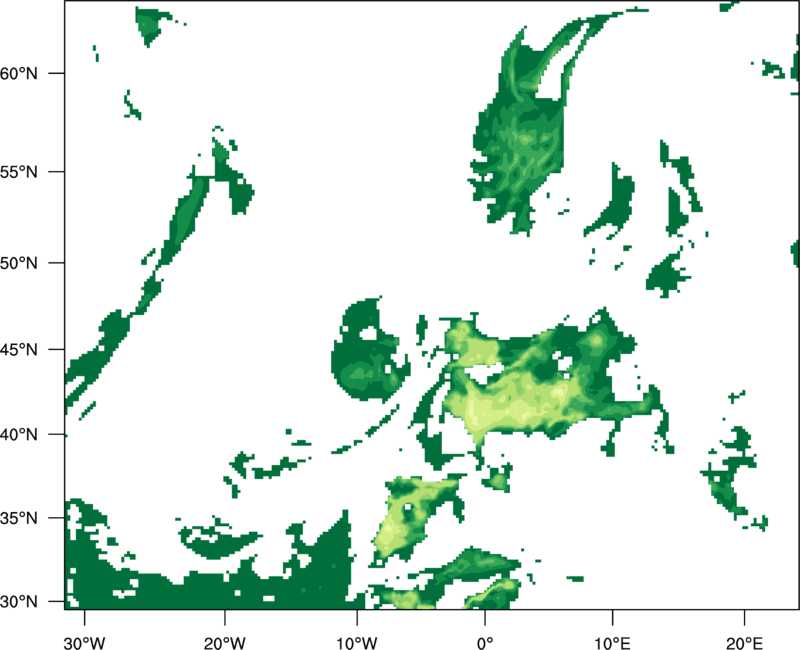Click the 35°N latitude label
The height and width of the screenshot is (650, 800).
[x=19, y=518]
